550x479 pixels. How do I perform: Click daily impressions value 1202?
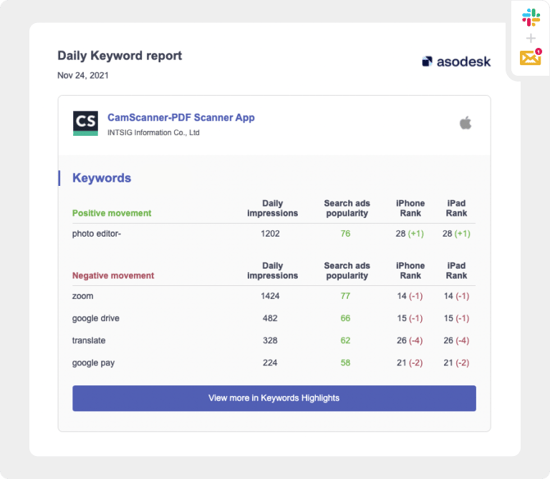(270, 234)
